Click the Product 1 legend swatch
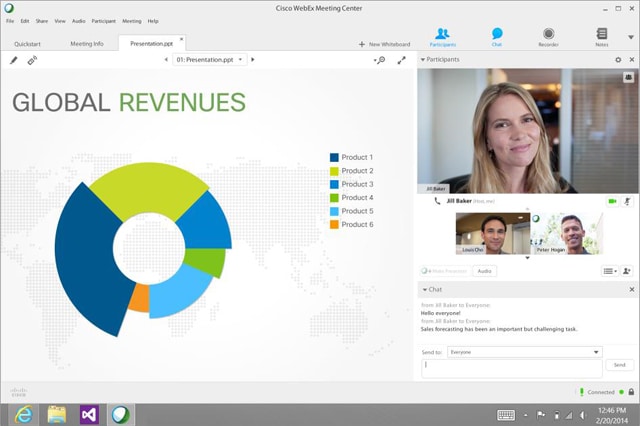 (x=334, y=158)
